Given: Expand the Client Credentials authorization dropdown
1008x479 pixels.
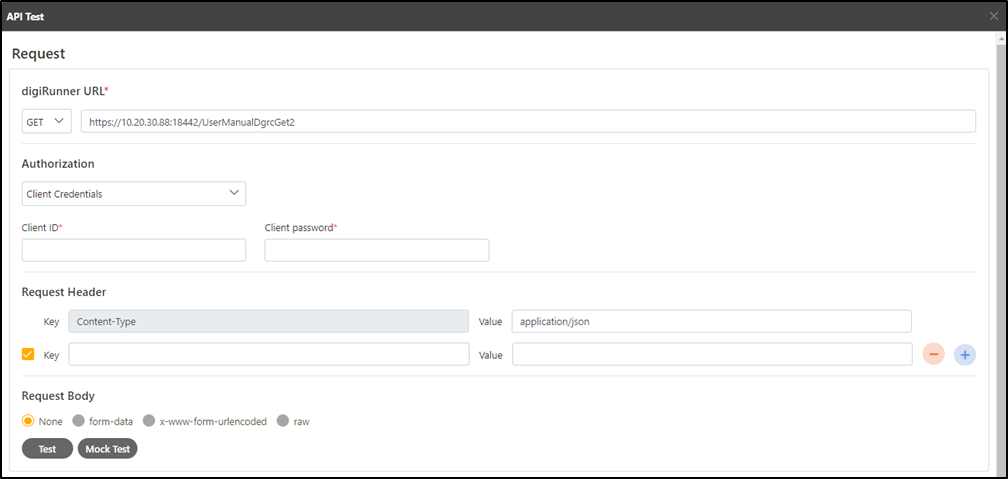Looking at the screenshot, I should click(134, 193).
